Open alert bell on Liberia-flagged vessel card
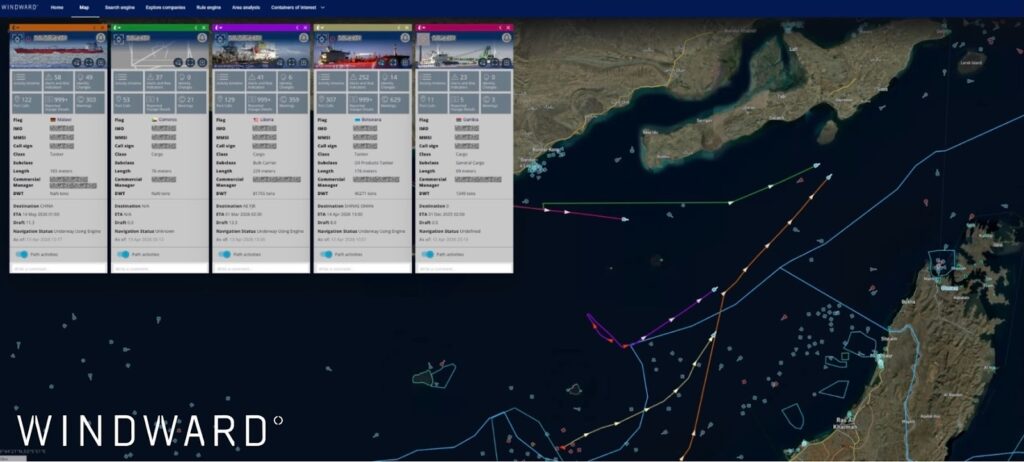1024x462 pixels. point(304,38)
